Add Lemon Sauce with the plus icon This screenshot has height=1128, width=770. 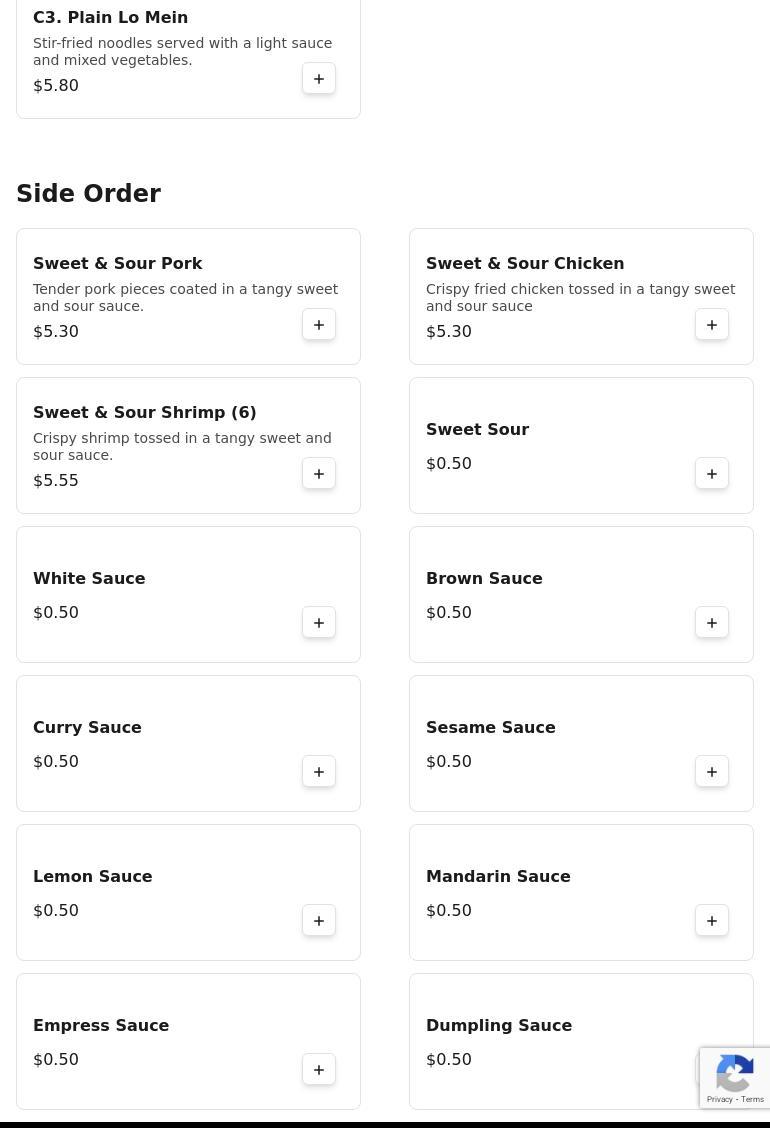coord(319,920)
